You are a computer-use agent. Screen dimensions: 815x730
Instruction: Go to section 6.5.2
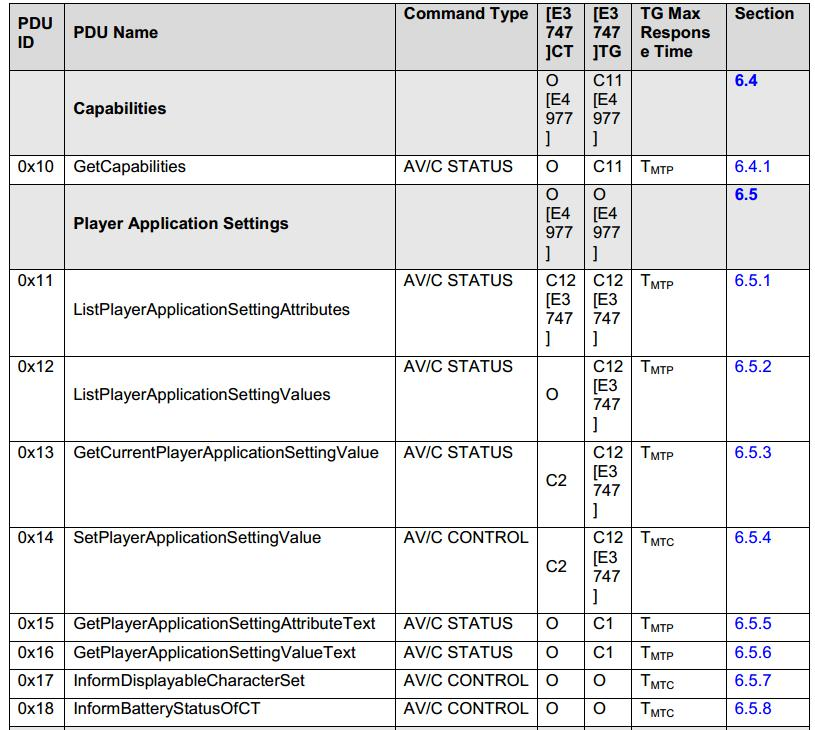pyautogui.click(x=753, y=366)
